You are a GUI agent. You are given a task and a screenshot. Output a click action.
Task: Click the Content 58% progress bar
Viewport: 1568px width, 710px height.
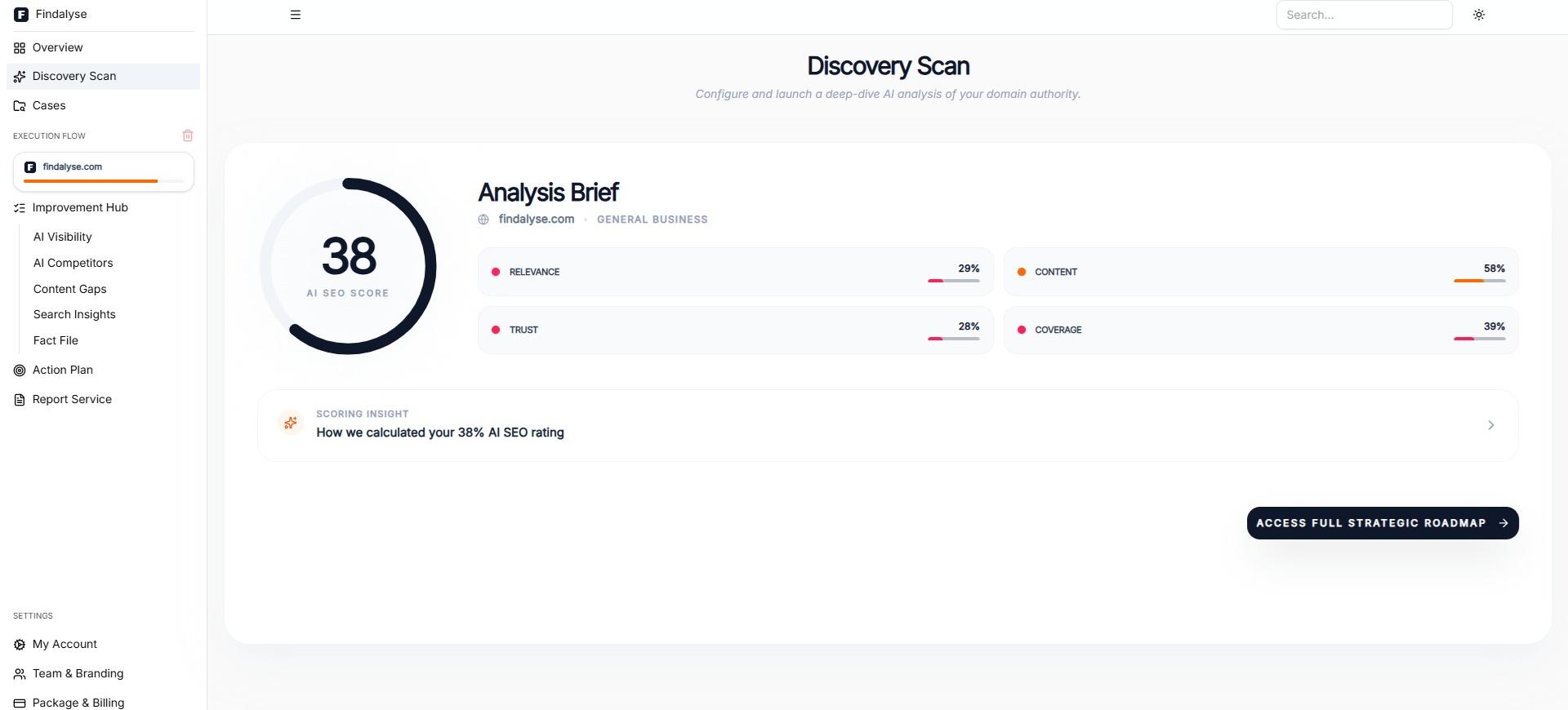pos(1479,281)
